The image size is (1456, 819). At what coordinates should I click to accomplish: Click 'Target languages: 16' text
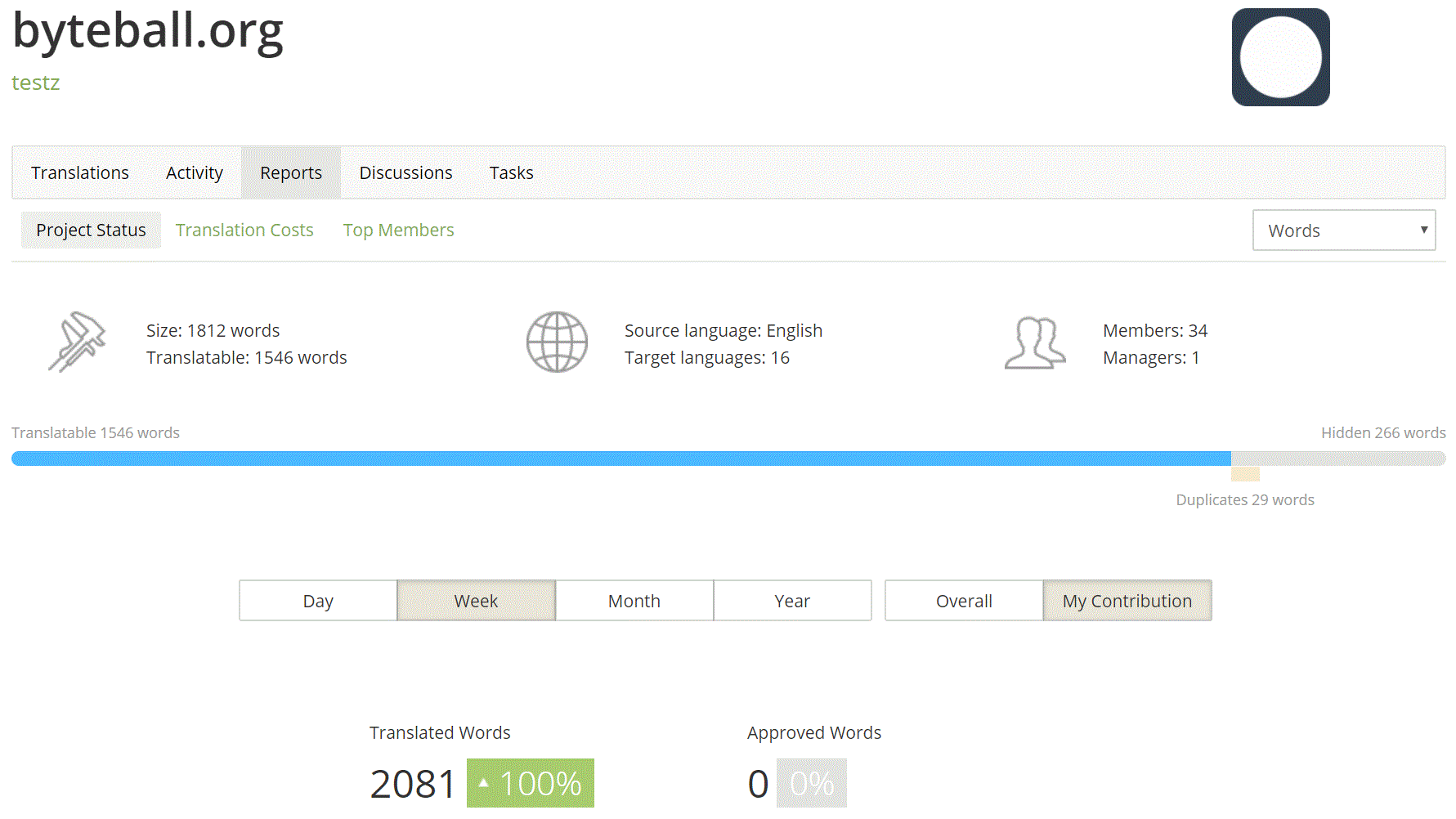(707, 357)
